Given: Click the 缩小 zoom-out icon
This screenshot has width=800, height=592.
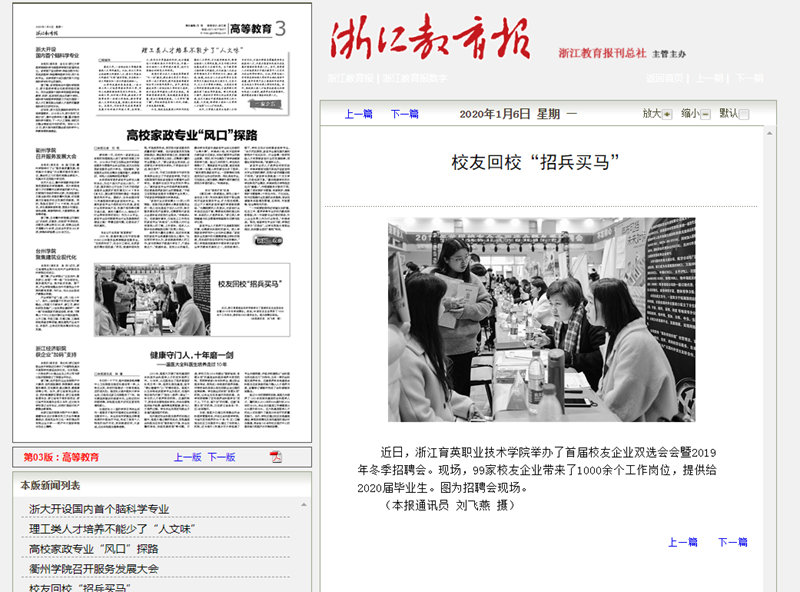Looking at the screenshot, I should (705, 114).
